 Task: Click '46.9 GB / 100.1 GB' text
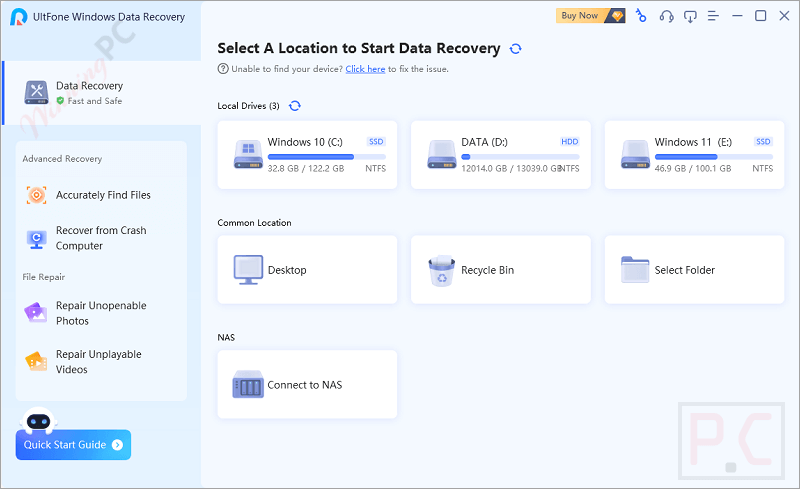[x=693, y=168]
